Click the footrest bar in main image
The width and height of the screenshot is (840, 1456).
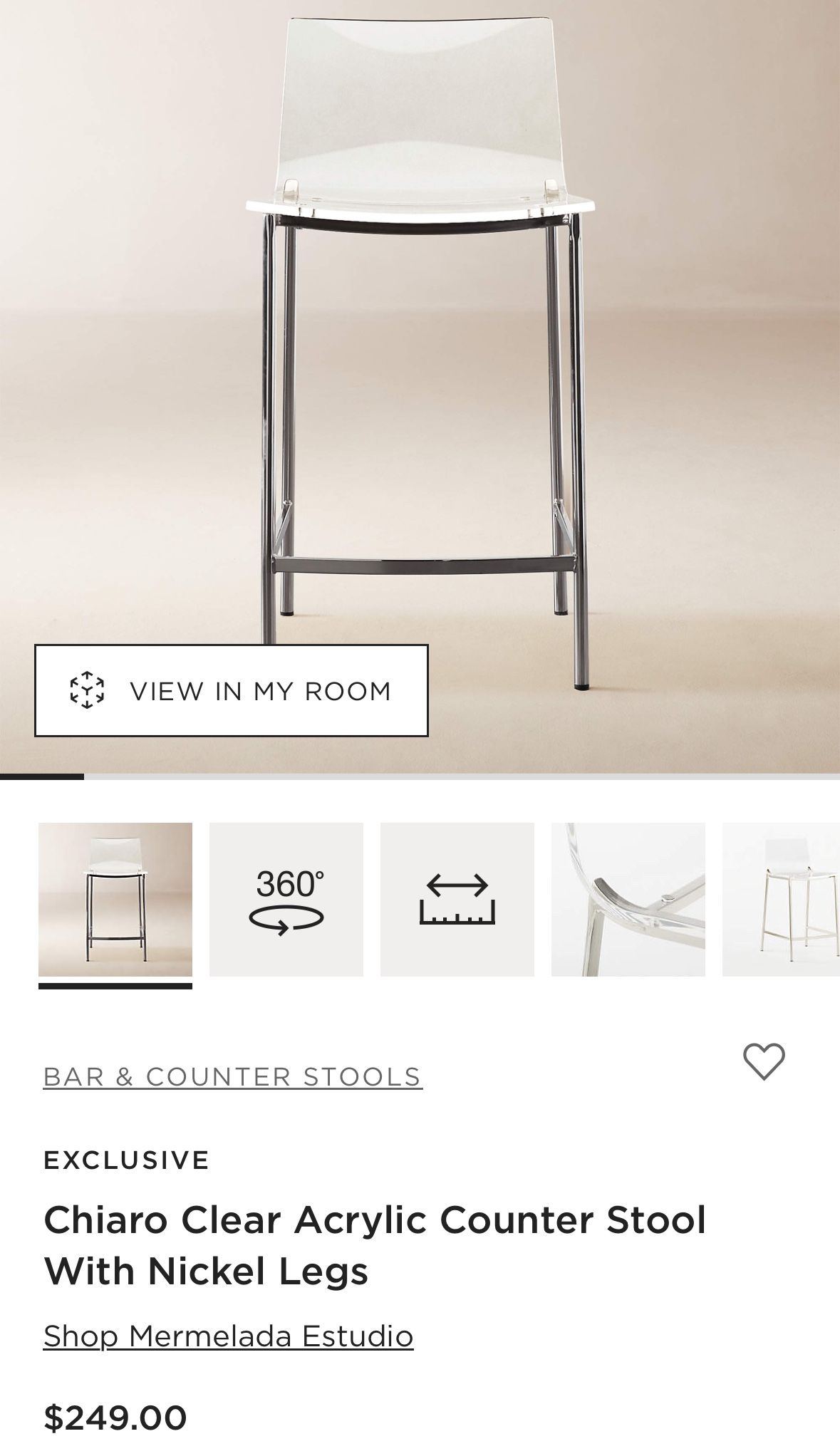[423, 566]
